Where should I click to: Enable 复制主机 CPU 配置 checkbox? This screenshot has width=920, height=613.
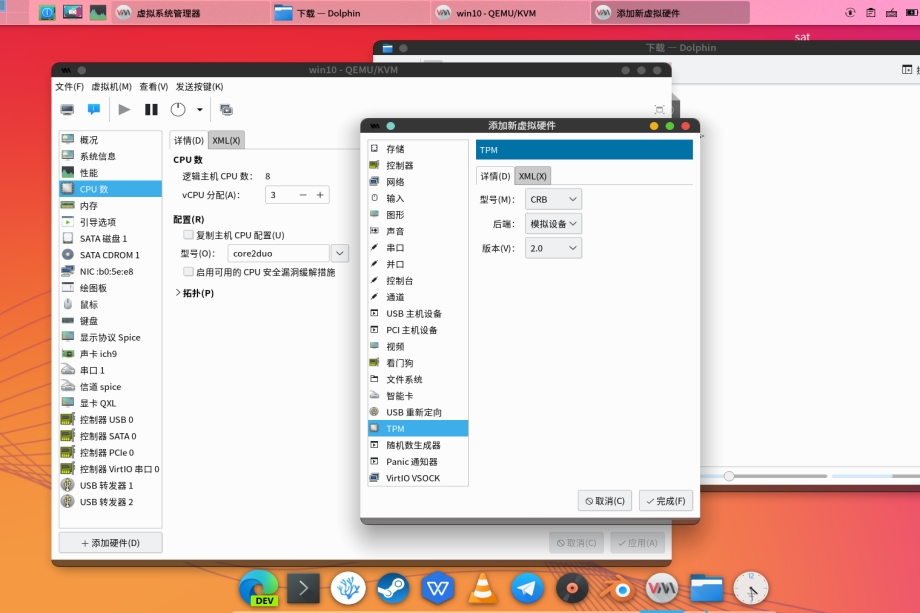(x=188, y=235)
